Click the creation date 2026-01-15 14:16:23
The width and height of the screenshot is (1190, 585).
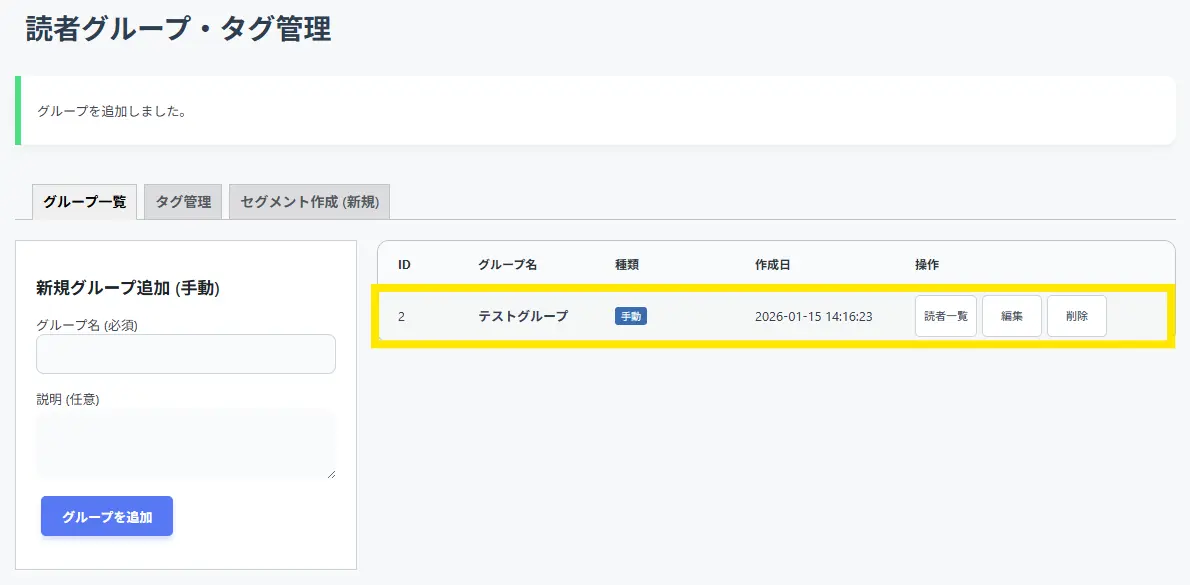[813, 316]
